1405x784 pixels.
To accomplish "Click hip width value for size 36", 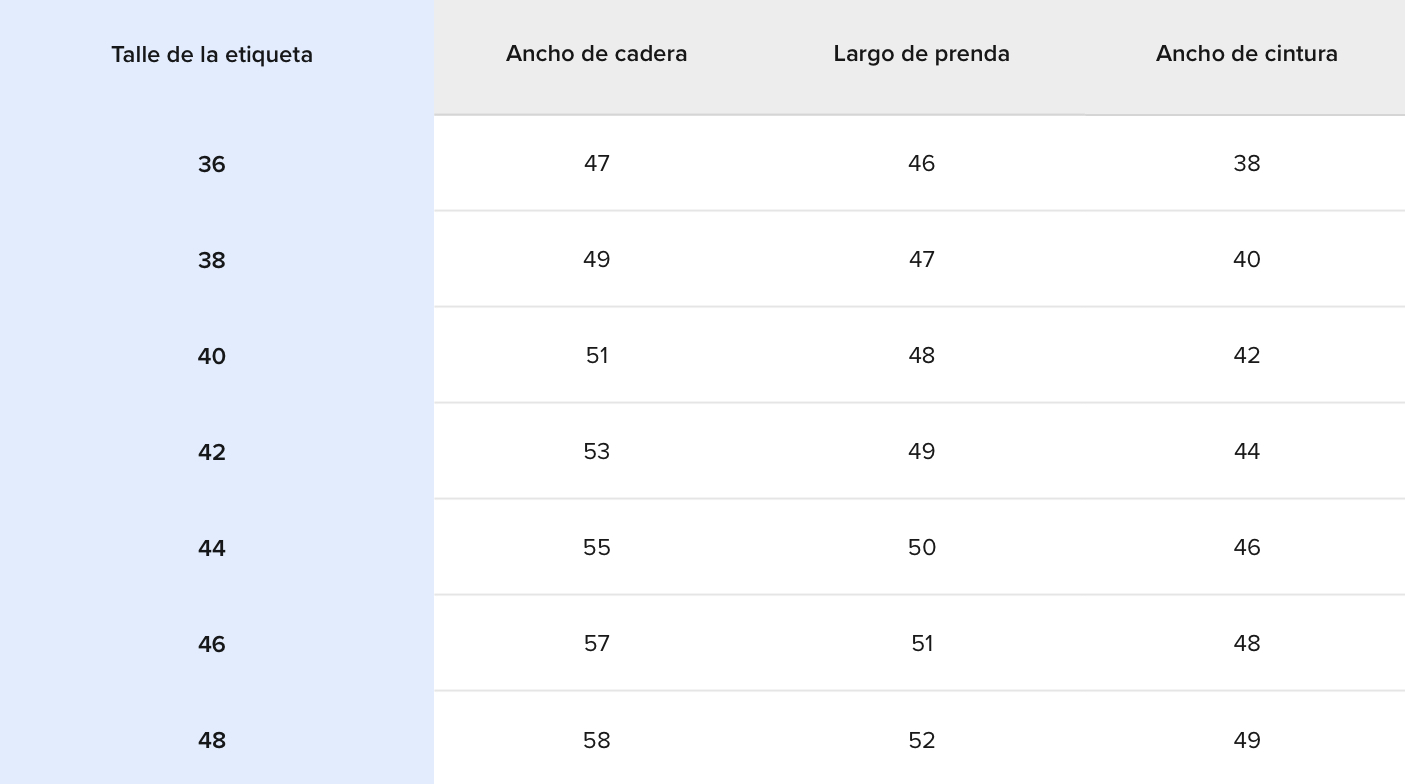I will point(597,163).
